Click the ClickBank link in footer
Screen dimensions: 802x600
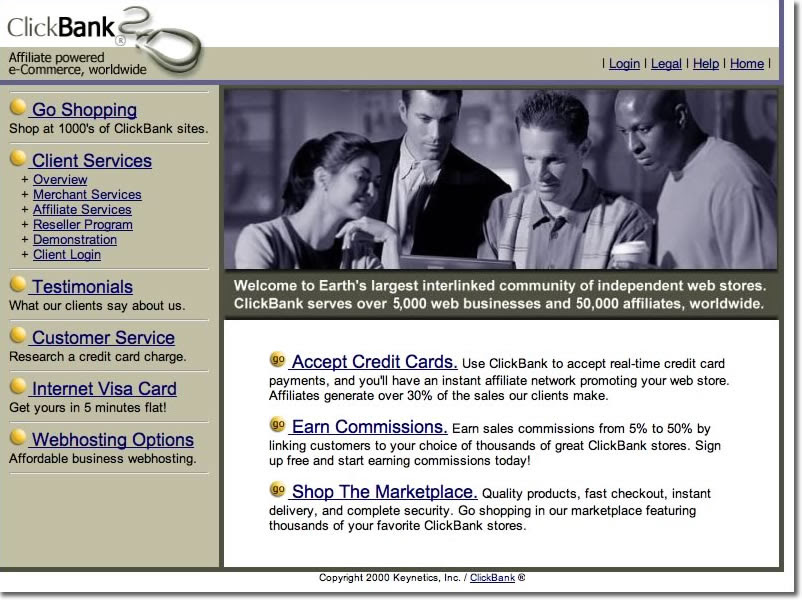pos(493,577)
